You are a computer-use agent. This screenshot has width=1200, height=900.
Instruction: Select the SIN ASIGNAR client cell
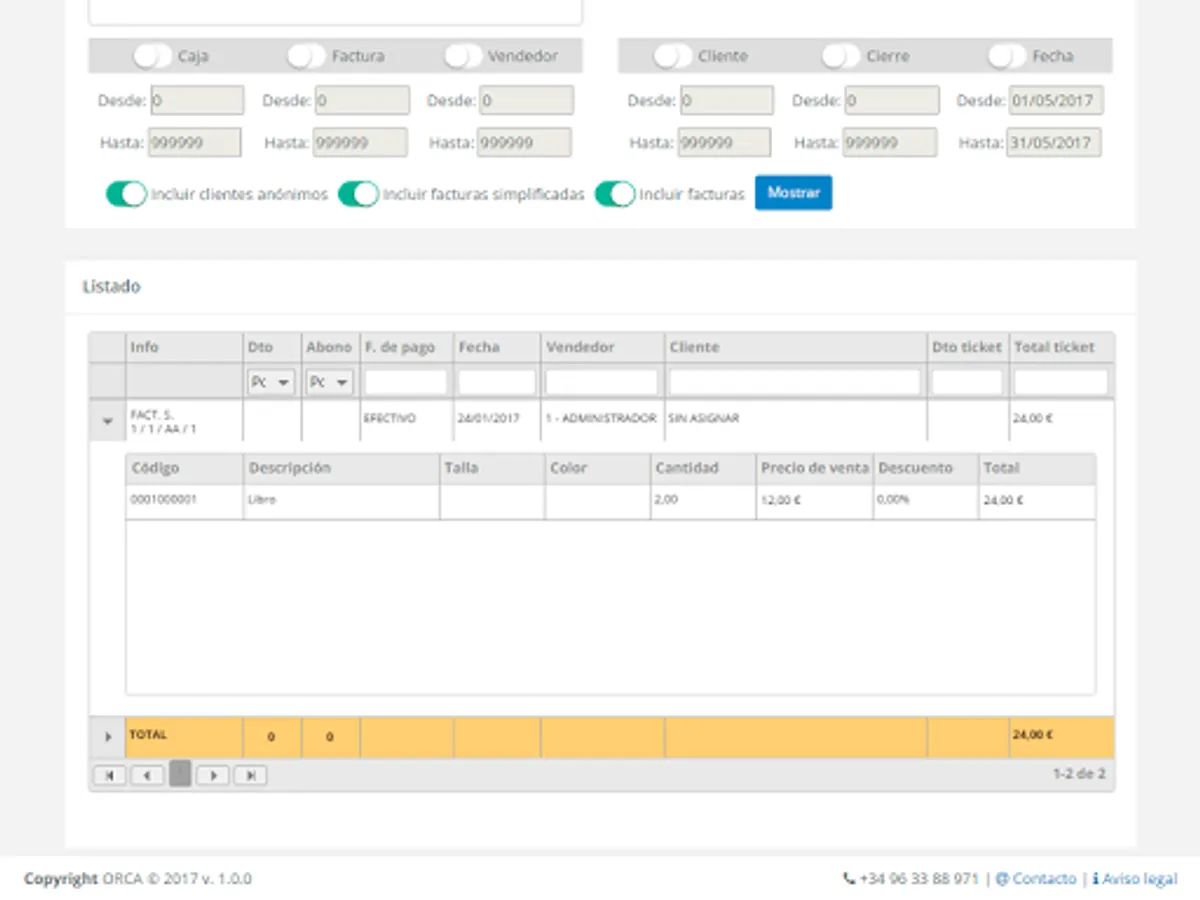tap(796, 420)
